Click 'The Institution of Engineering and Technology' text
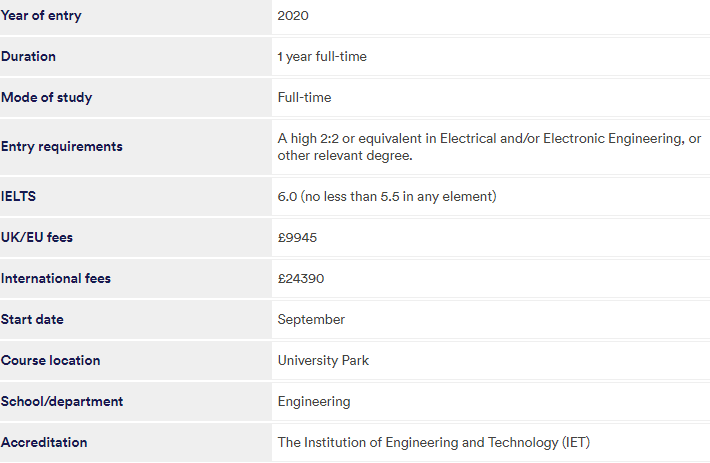710x463 pixels. coord(418,442)
